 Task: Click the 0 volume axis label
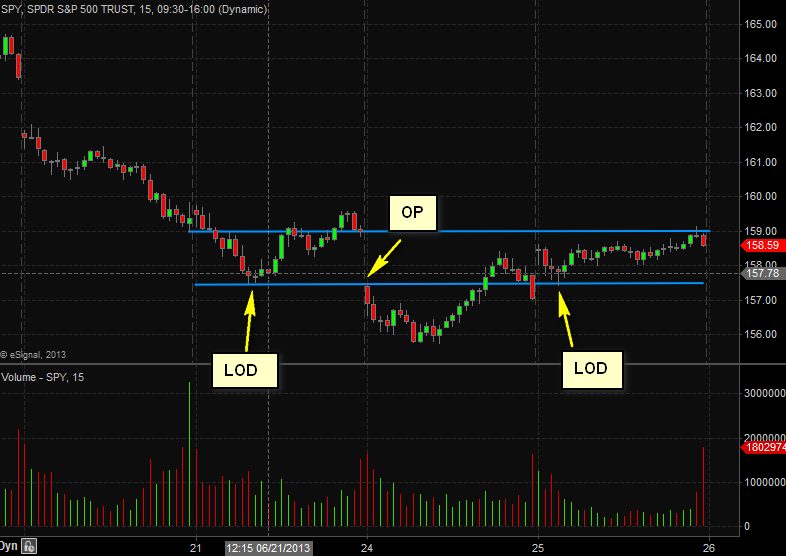click(747, 526)
